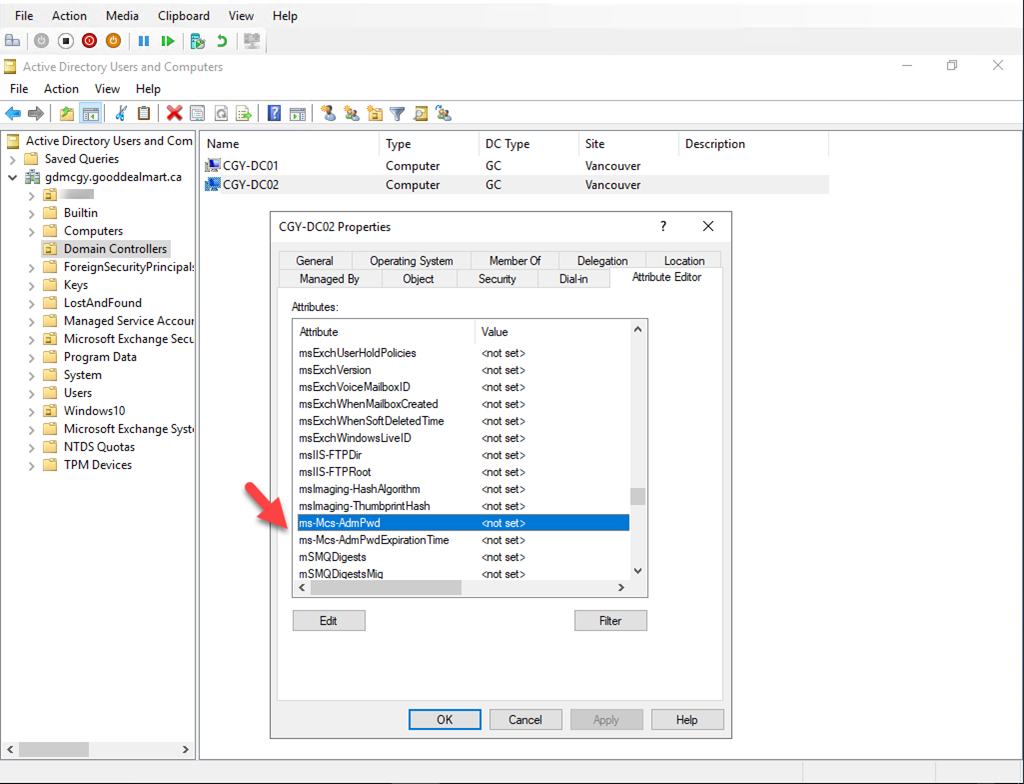The width and height of the screenshot is (1024, 784).
Task: Click attribute list horizontal scroll right arrow
Action: click(x=621, y=588)
